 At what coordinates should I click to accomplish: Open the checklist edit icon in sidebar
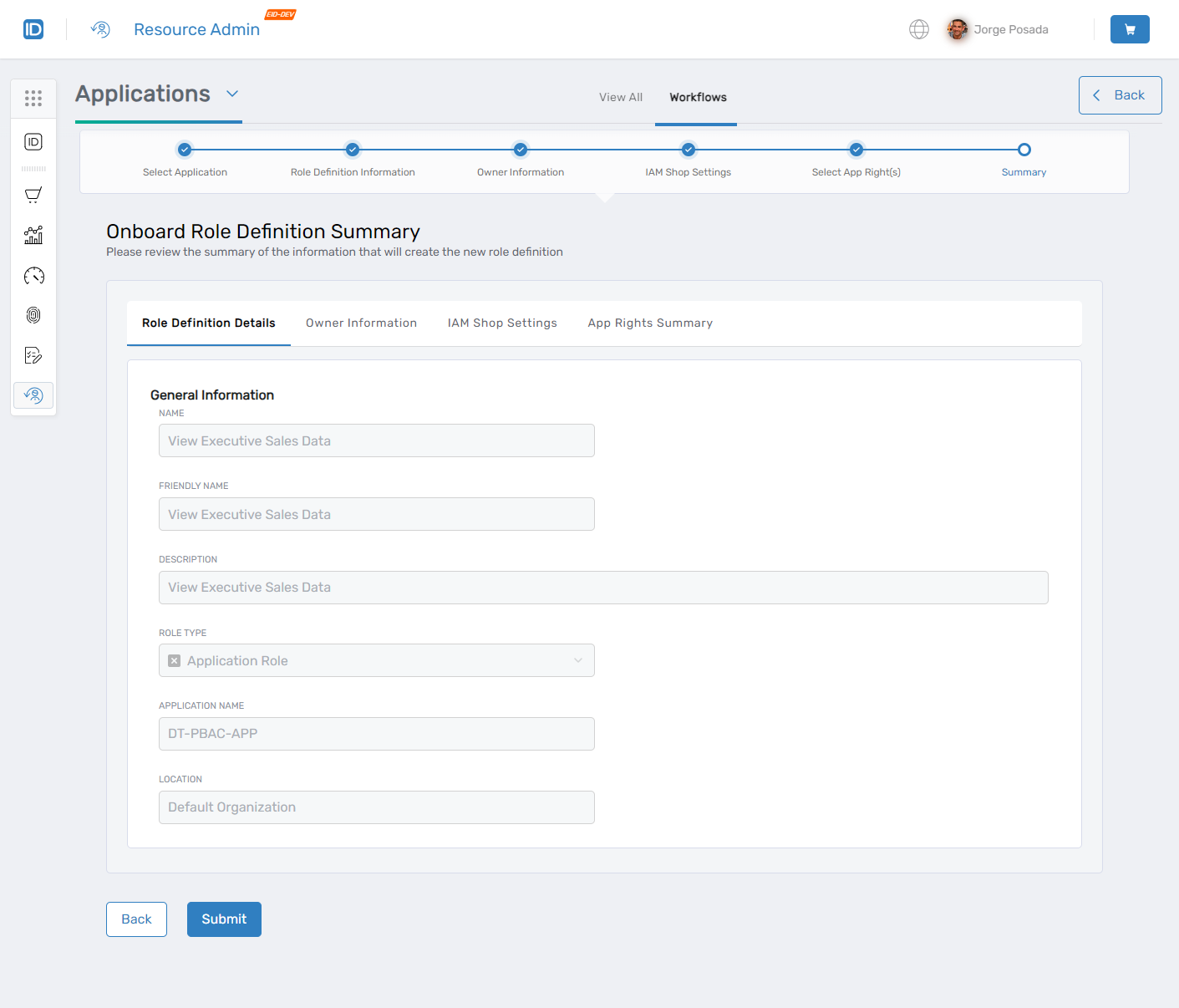[33, 355]
